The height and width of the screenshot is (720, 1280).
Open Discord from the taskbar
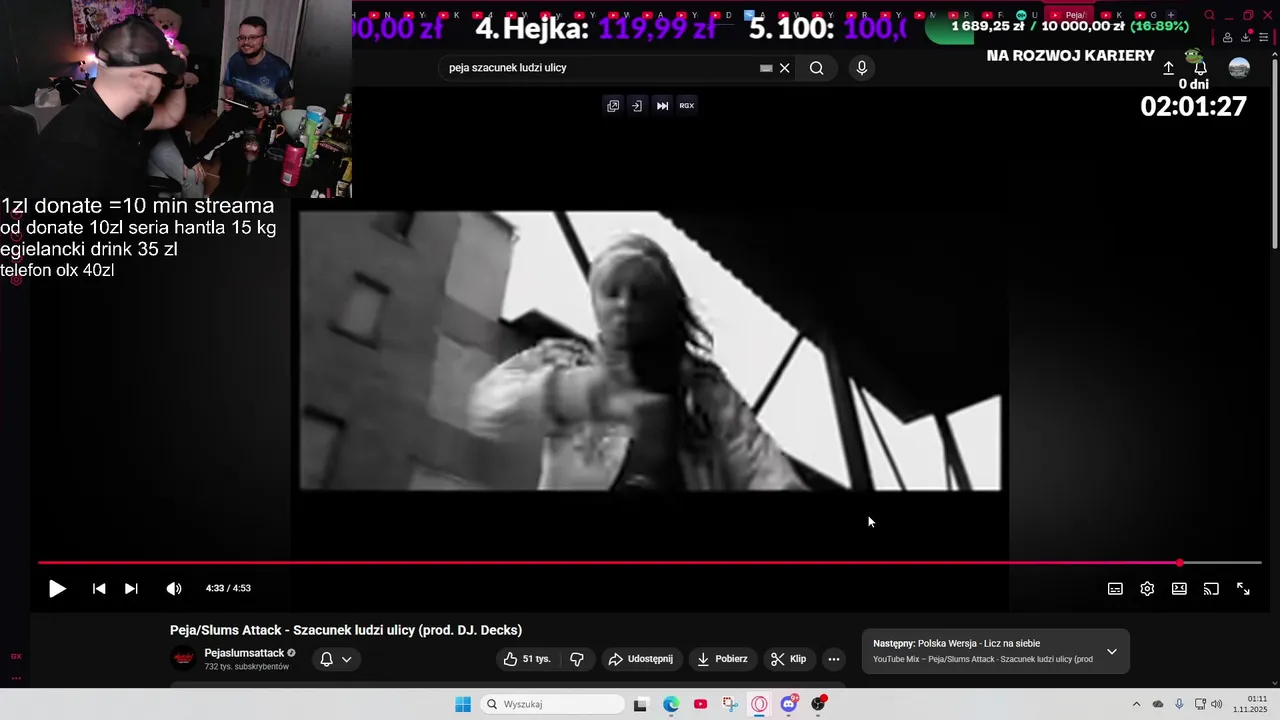(789, 704)
